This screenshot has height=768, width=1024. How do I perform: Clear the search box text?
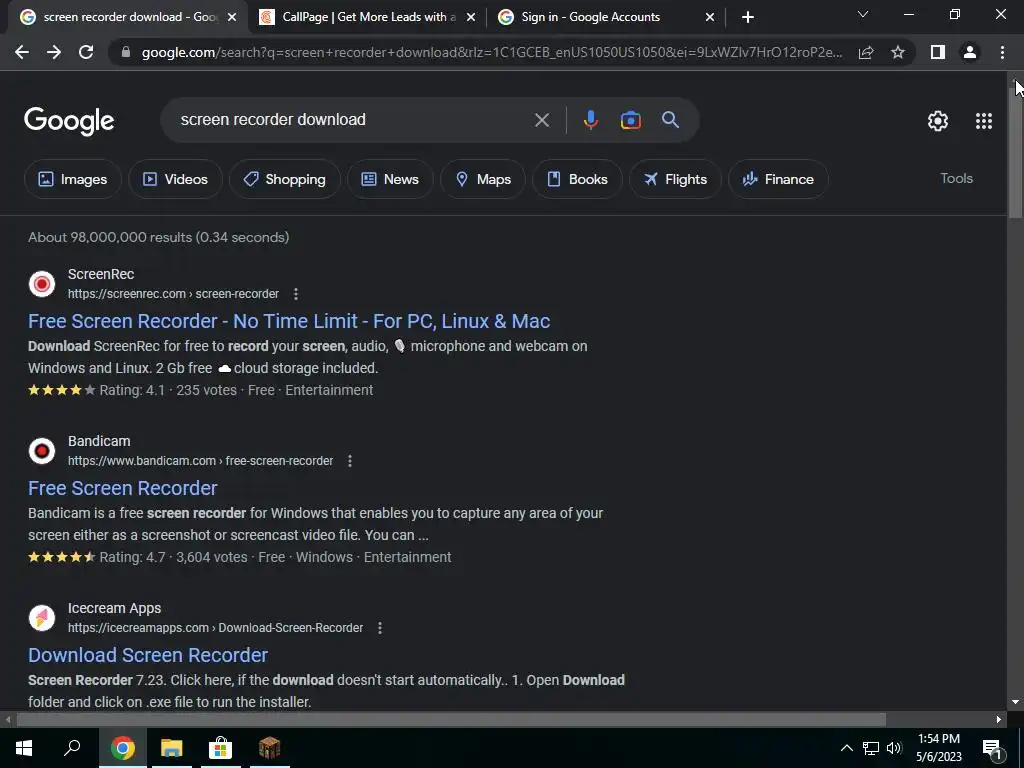click(542, 120)
